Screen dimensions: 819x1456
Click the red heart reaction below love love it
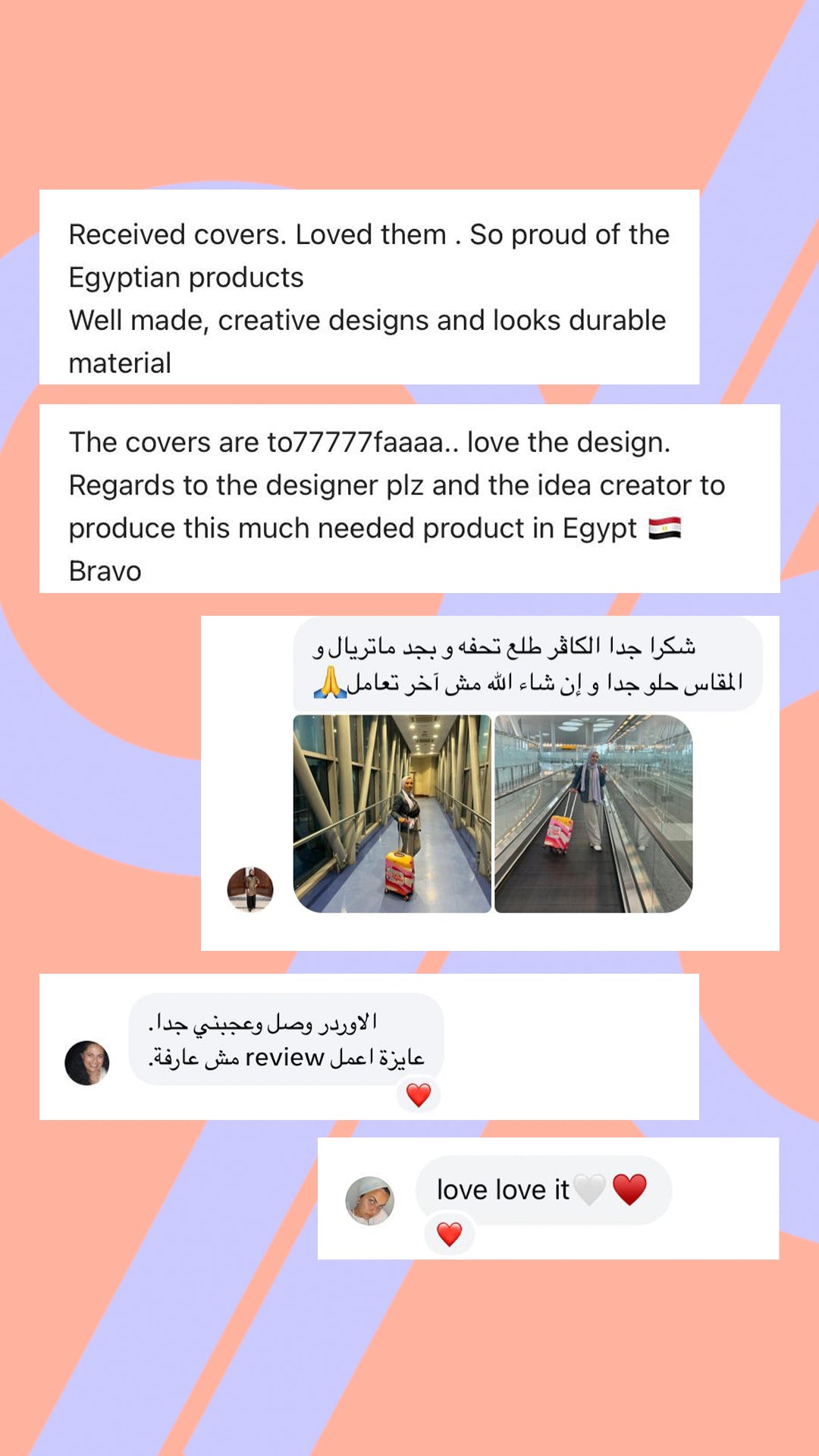[449, 1234]
